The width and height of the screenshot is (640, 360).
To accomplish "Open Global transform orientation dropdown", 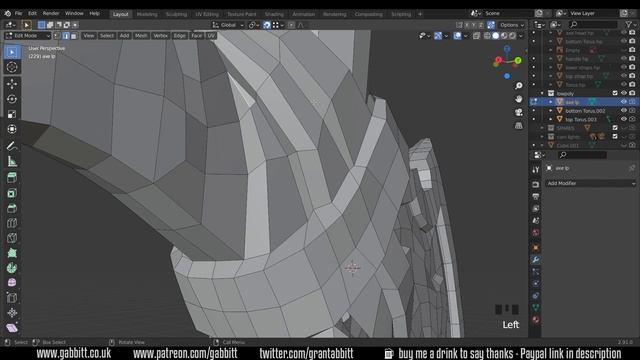I will point(228,25).
